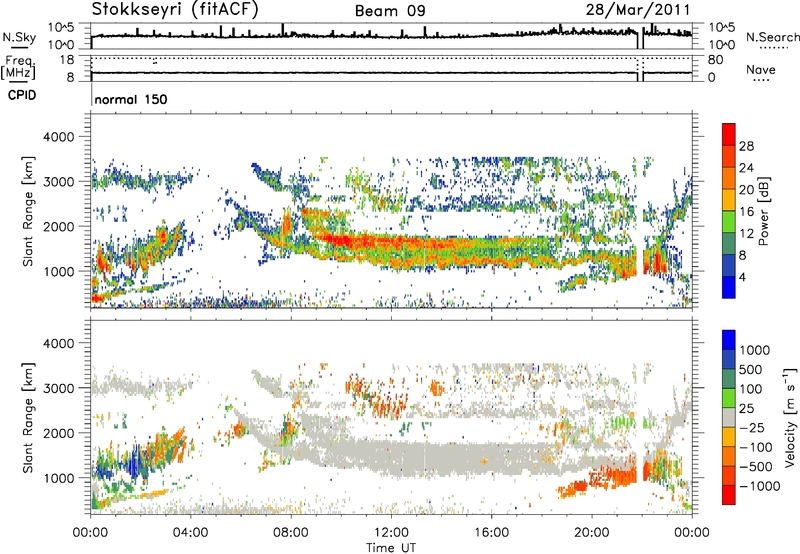
Task: Click the '-1000' tick on the Velocity scale
Action: (x=759, y=486)
